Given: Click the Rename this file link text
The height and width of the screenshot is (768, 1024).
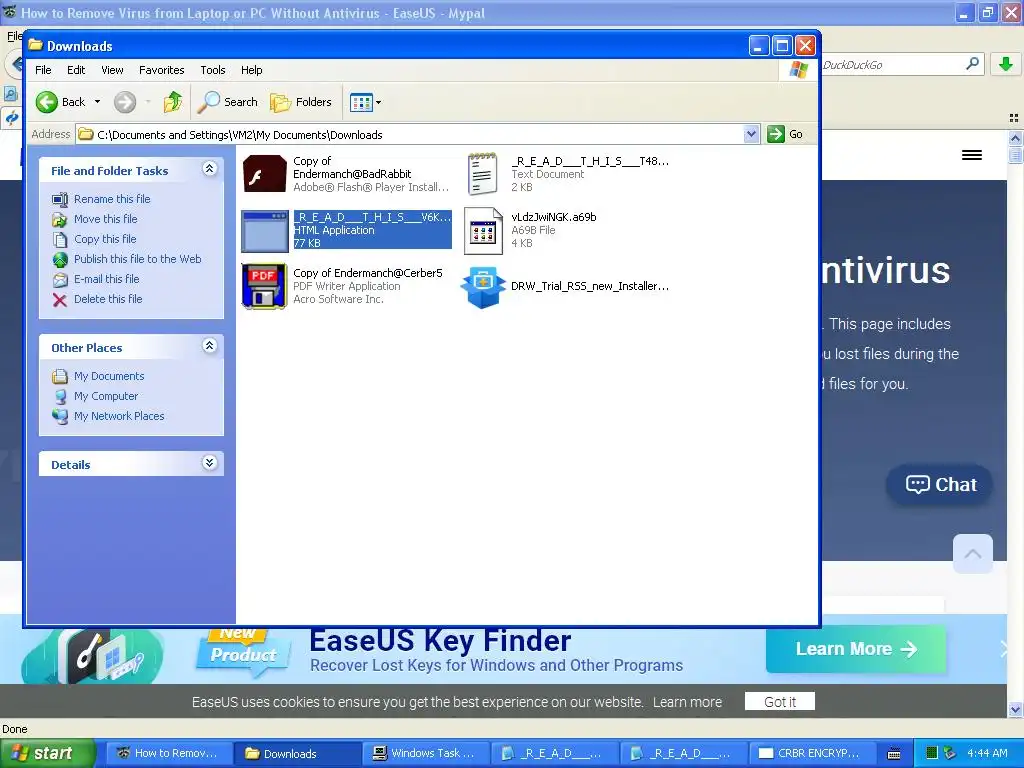Looking at the screenshot, I should pos(112,199).
